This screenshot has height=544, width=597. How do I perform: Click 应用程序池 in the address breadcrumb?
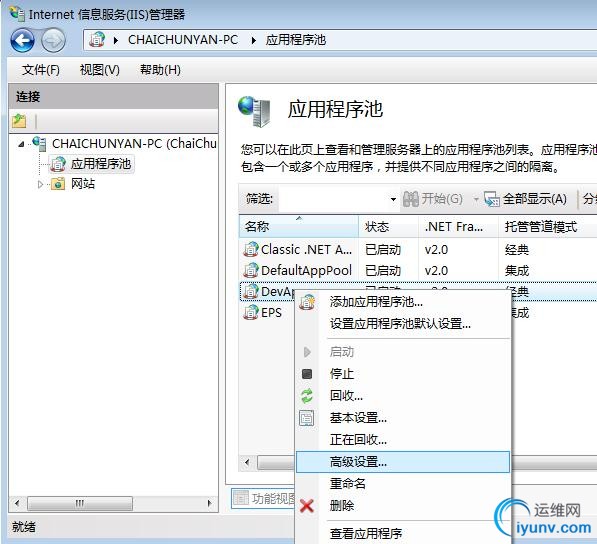coord(296,40)
